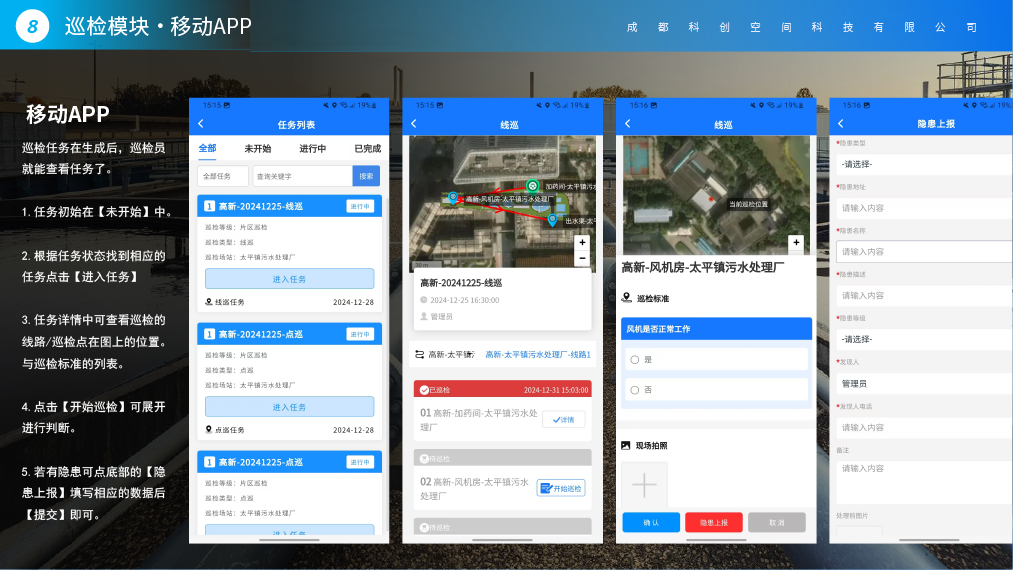Click 开始巡检 icon button for 风机房
The height and width of the screenshot is (570, 1013).
560,488
